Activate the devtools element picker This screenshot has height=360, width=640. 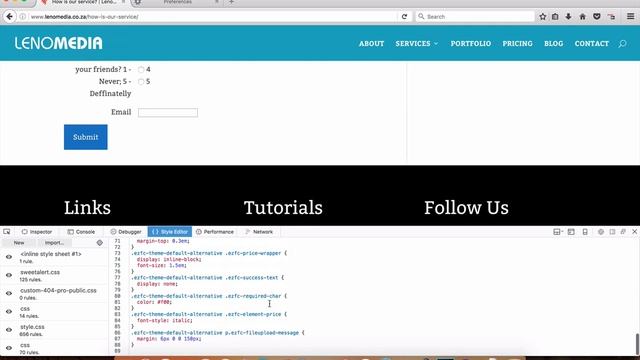(x=7, y=231)
